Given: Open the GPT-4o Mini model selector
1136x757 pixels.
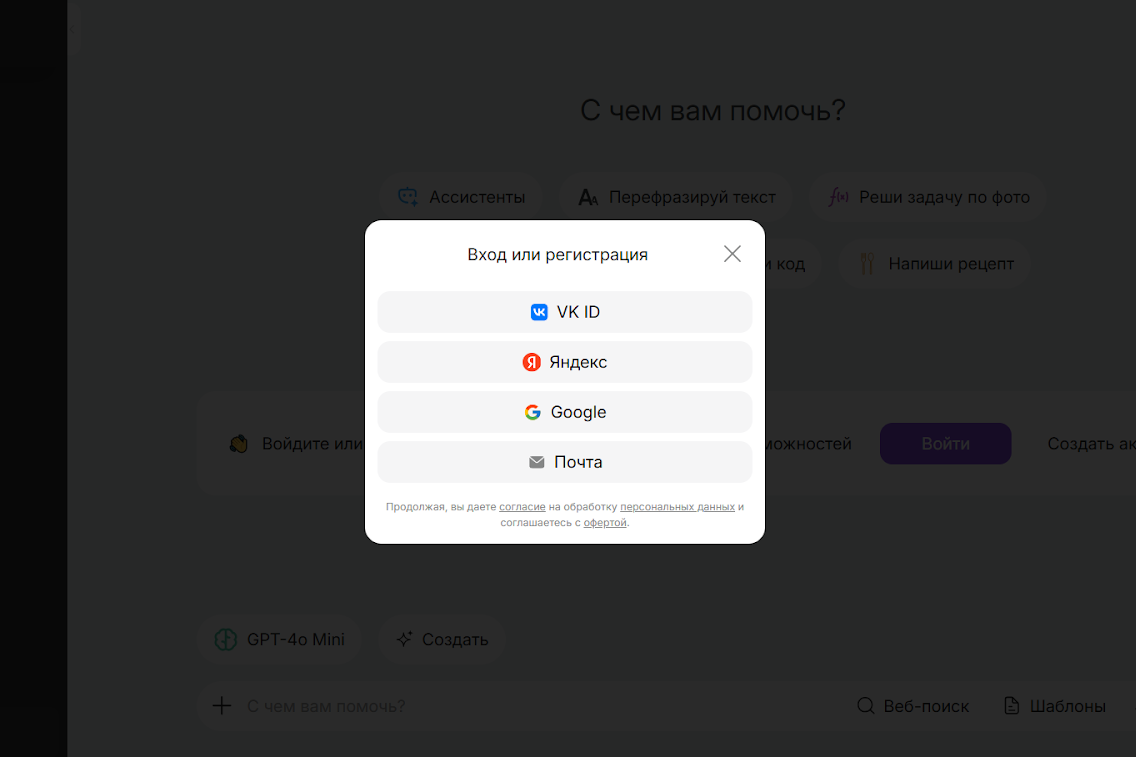Looking at the screenshot, I should click(x=280, y=640).
